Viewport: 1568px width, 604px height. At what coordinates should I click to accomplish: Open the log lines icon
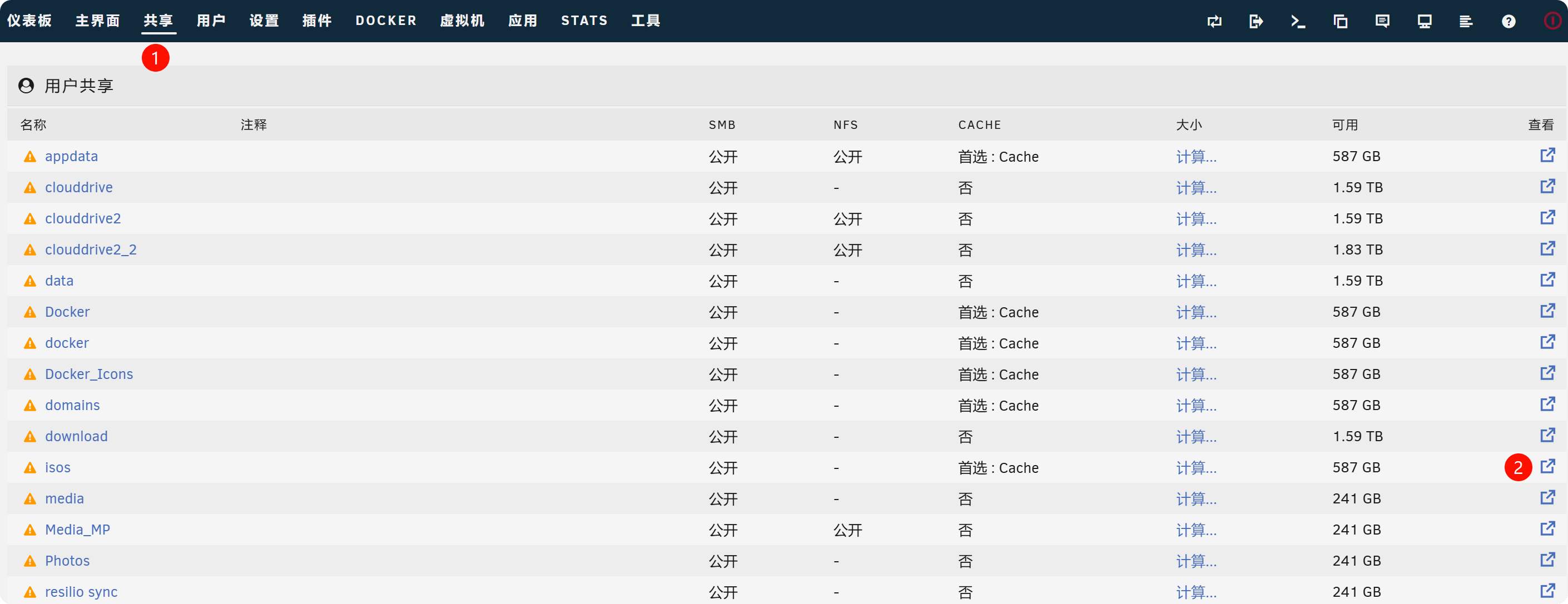1466,21
